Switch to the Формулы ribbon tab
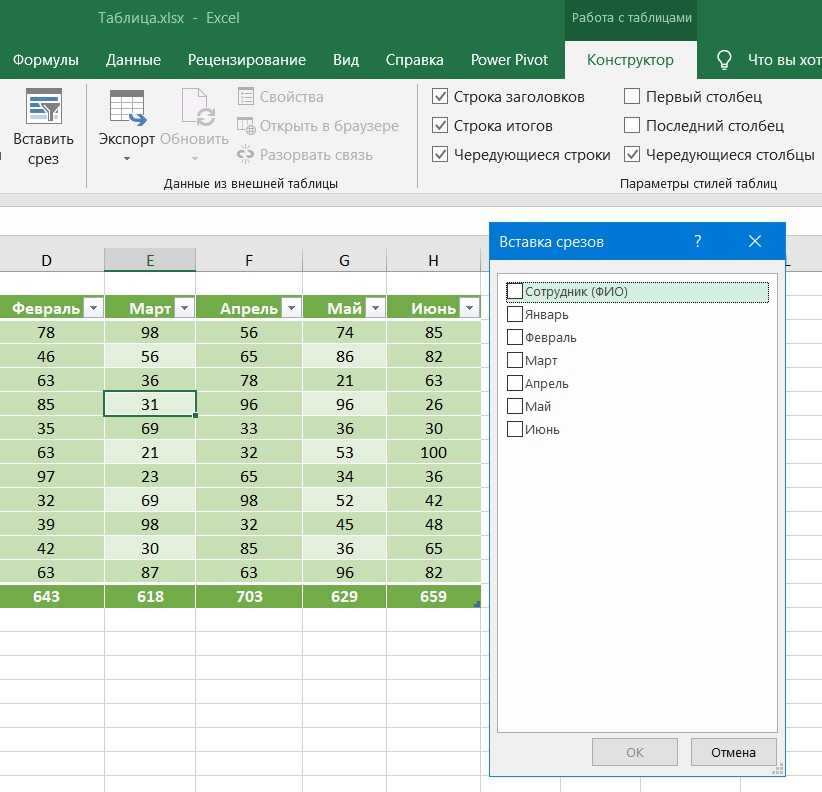Image resolution: width=822 pixels, height=792 pixels. tap(46, 60)
